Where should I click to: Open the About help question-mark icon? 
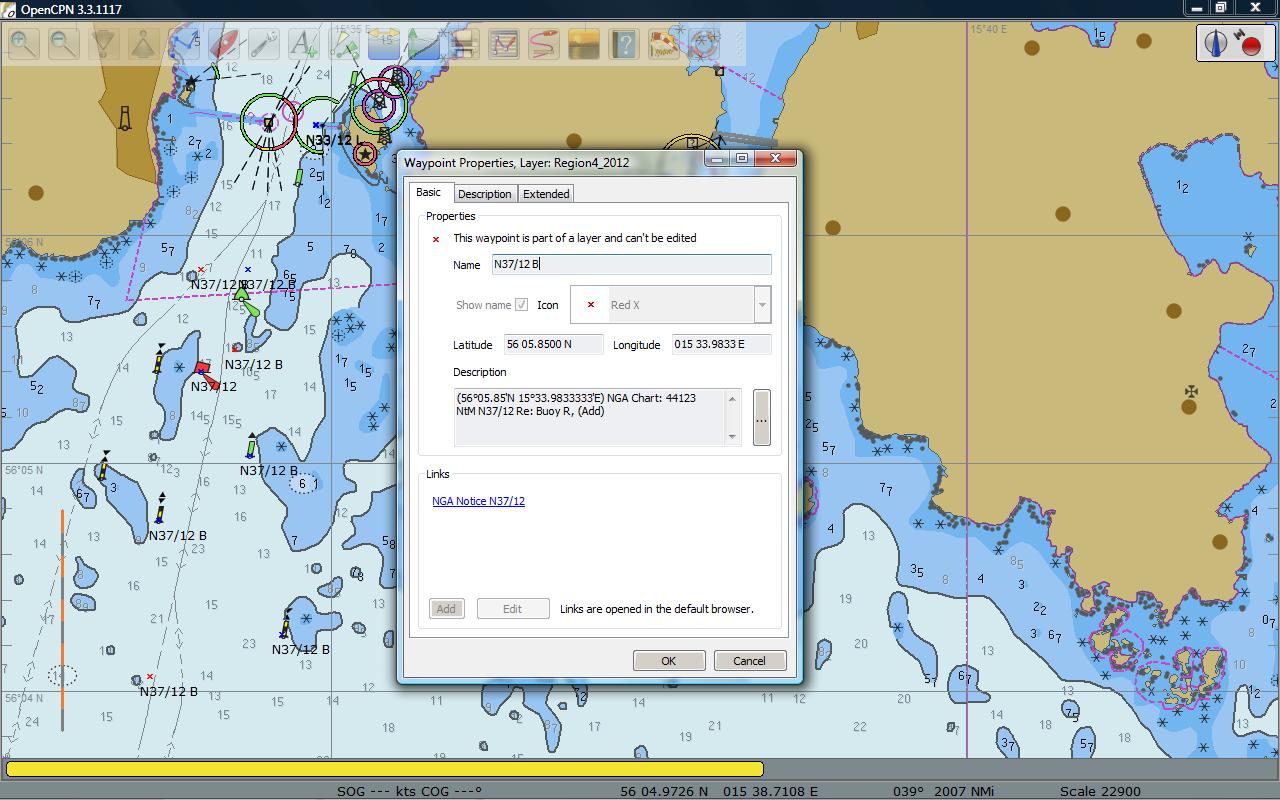click(624, 44)
